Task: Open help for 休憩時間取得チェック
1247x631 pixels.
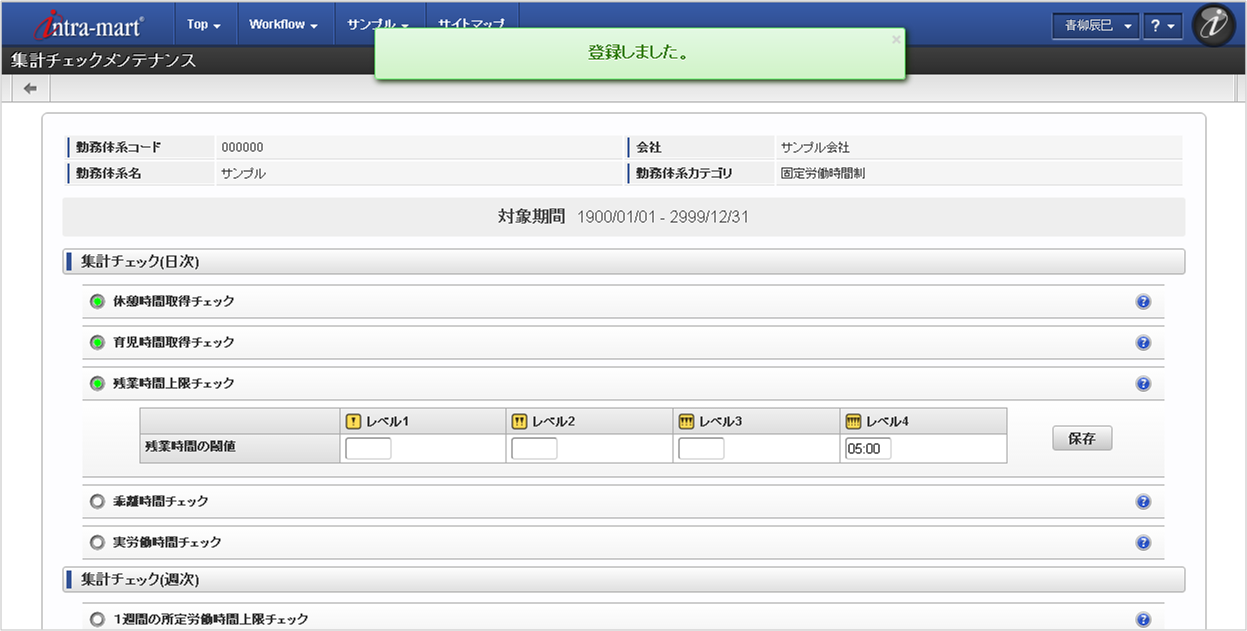Action: 1143,302
